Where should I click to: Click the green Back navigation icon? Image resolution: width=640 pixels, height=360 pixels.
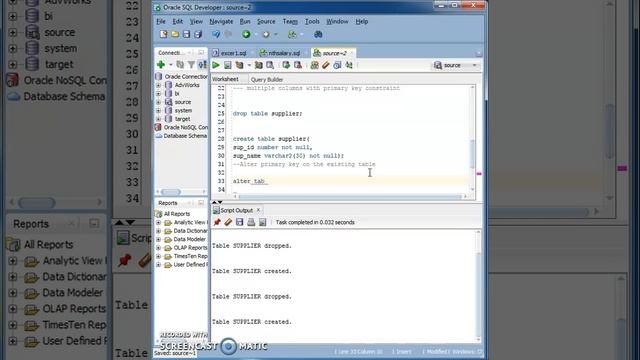tap(246, 34)
